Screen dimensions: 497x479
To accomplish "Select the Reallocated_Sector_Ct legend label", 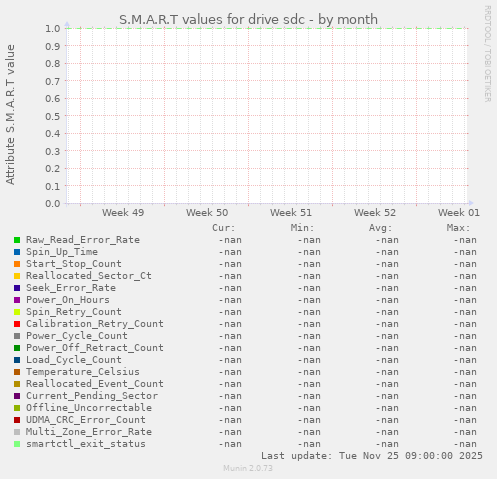I will pyautogui.click(x=89, y=276).
